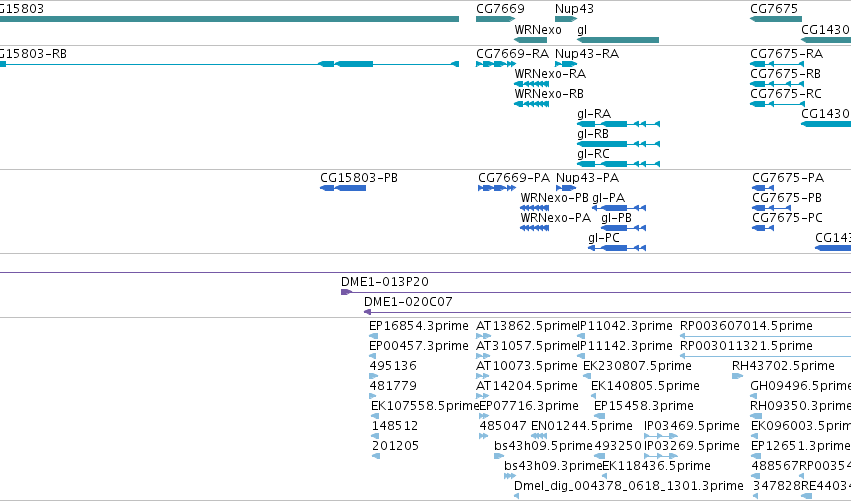The height and width of the screenshot is (501, 851).
Task: Click the EP07716.3prime EST label
Action: [x=529, y=407]
